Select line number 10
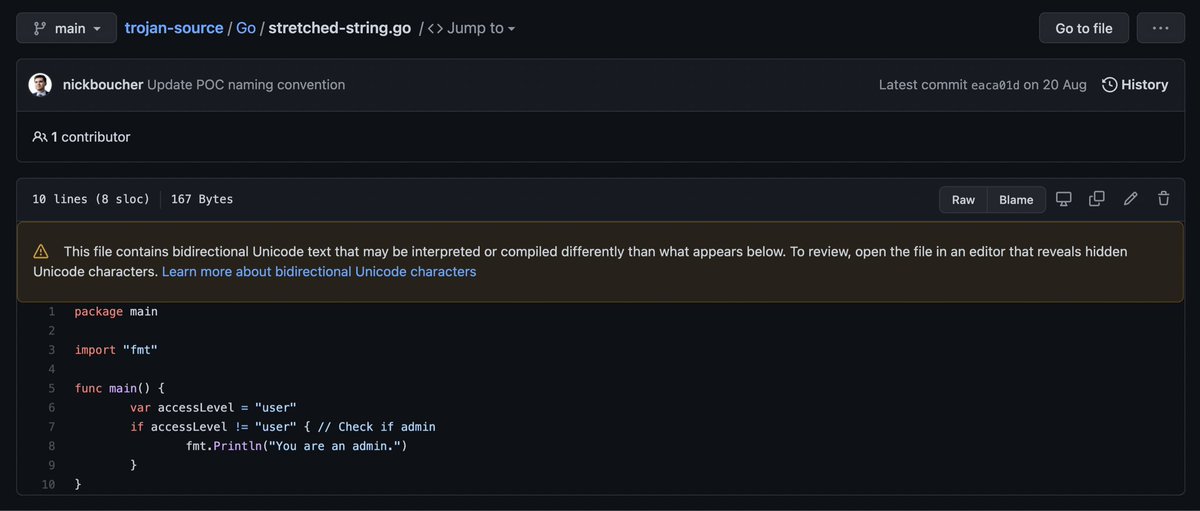Viewport: 1200px width, 511px height. (48, 484)
